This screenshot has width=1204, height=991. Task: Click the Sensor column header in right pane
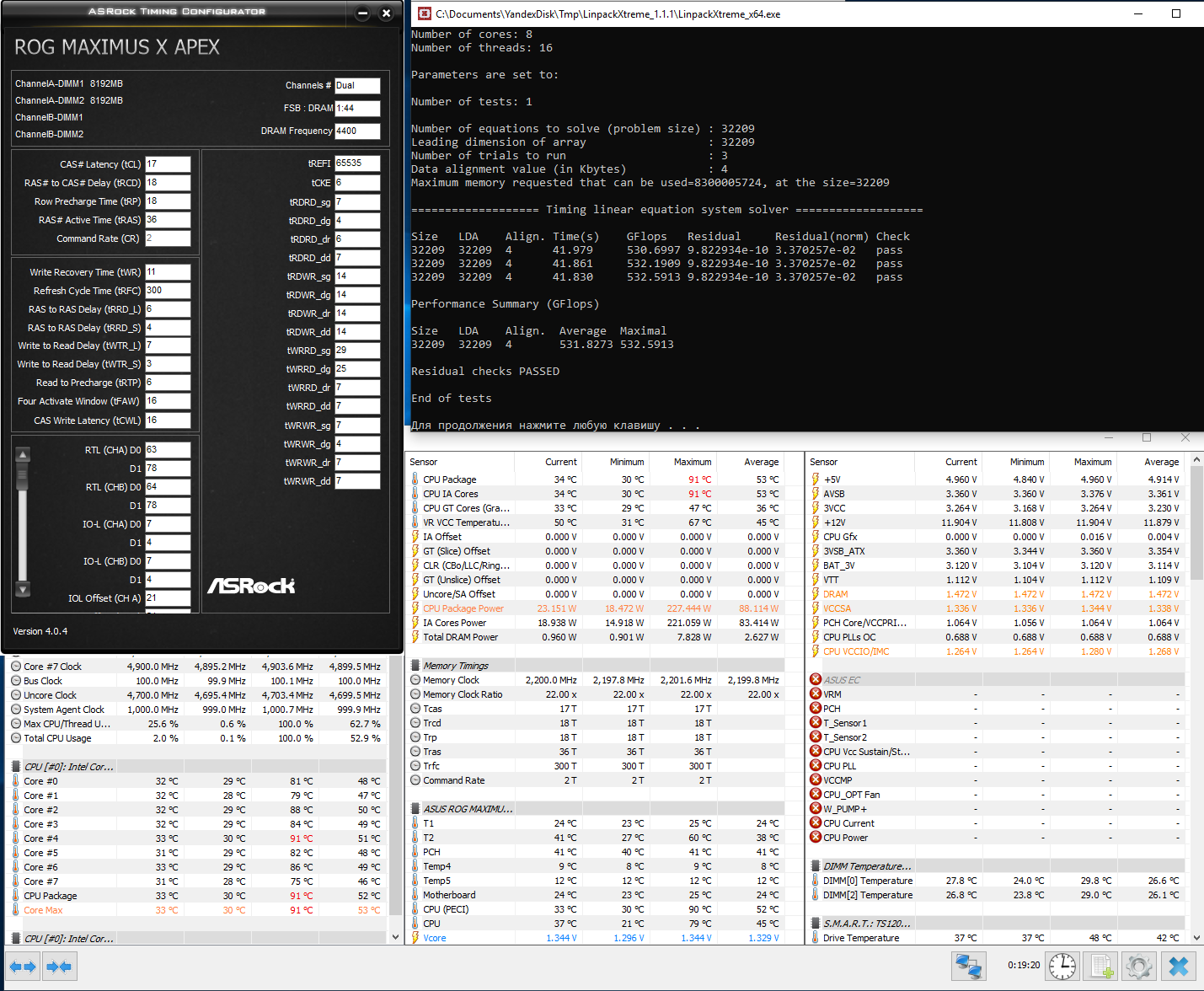[860, 462]
